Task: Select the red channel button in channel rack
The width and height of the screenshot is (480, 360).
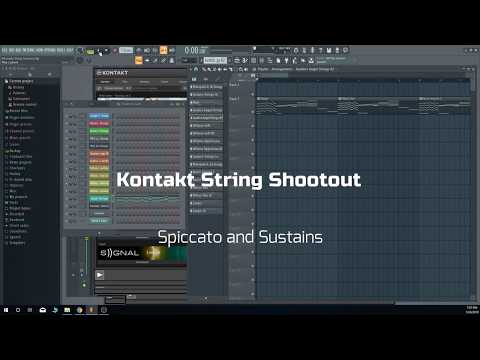Action: pyautogui.click(x=99, y=123)
